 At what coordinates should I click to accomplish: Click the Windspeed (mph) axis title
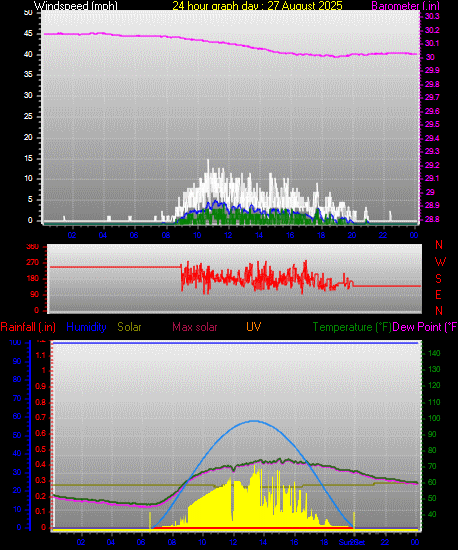coord(75,5)
